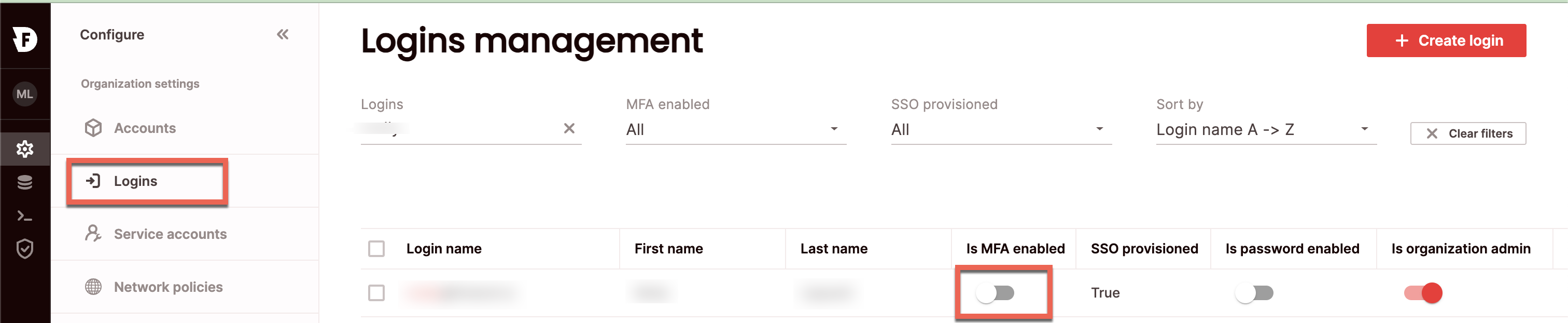Open the database stack icon
The height and width of the screenshot is (323, 1568).
coord(25,182)
